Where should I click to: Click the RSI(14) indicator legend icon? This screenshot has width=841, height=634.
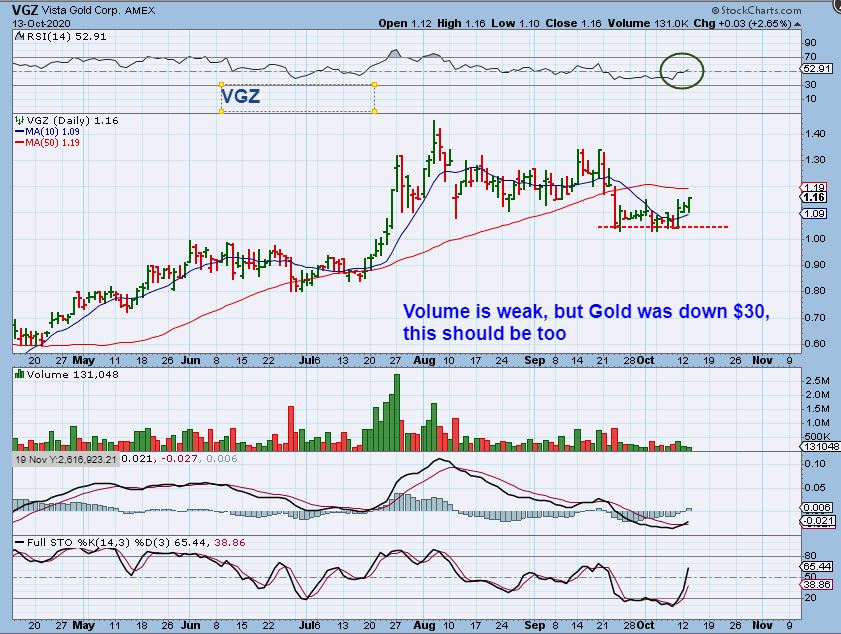tap(19, 36)
